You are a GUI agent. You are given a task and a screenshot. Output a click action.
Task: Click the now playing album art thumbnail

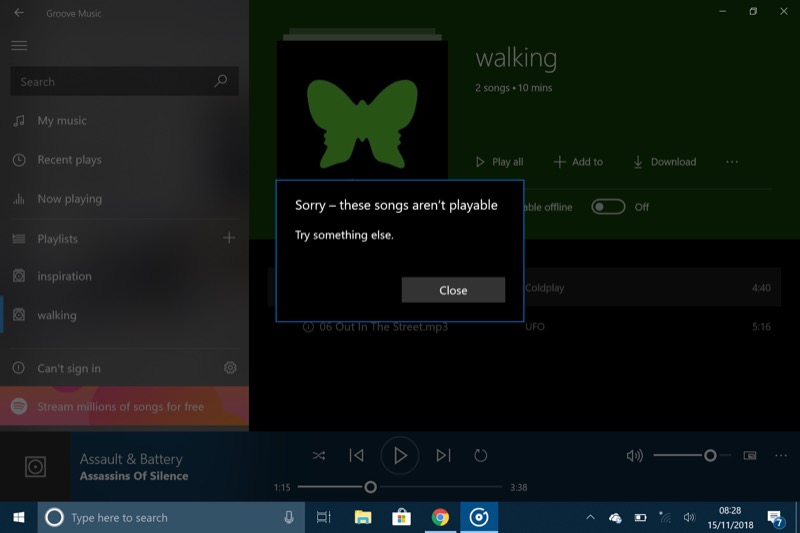35,467
